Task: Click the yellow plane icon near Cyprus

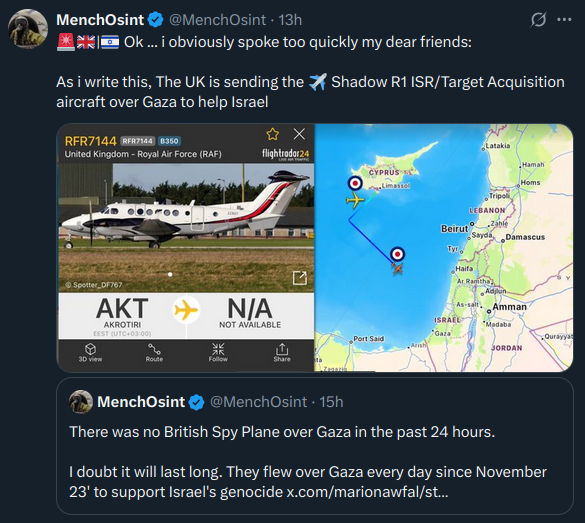Action: point(354,200)
